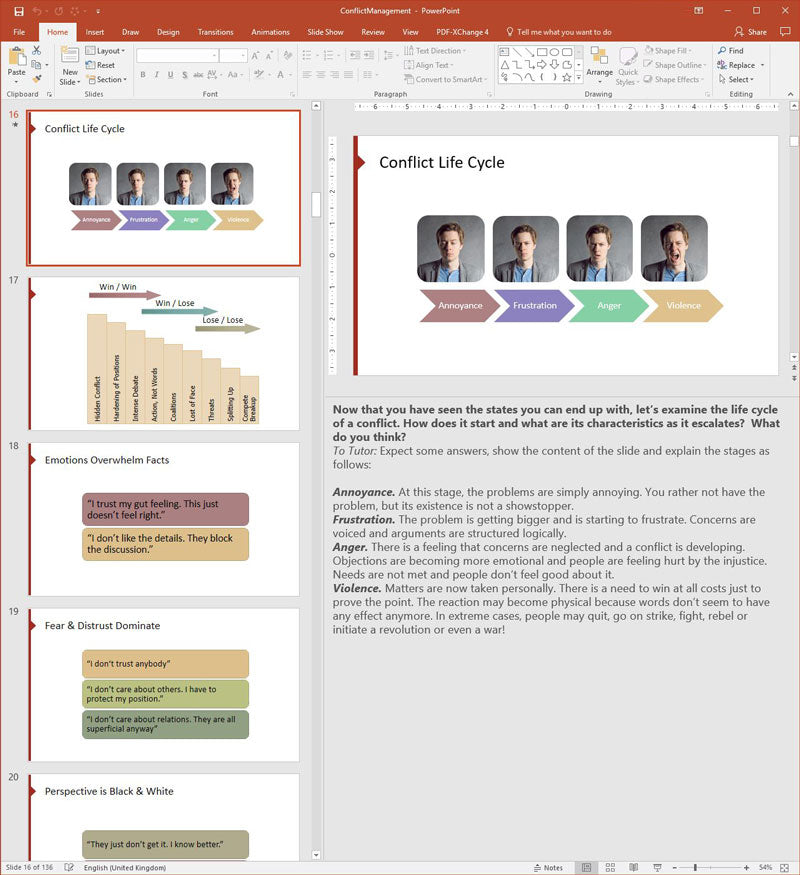Open Replace dropdown arrow

[x=763, y=65]
